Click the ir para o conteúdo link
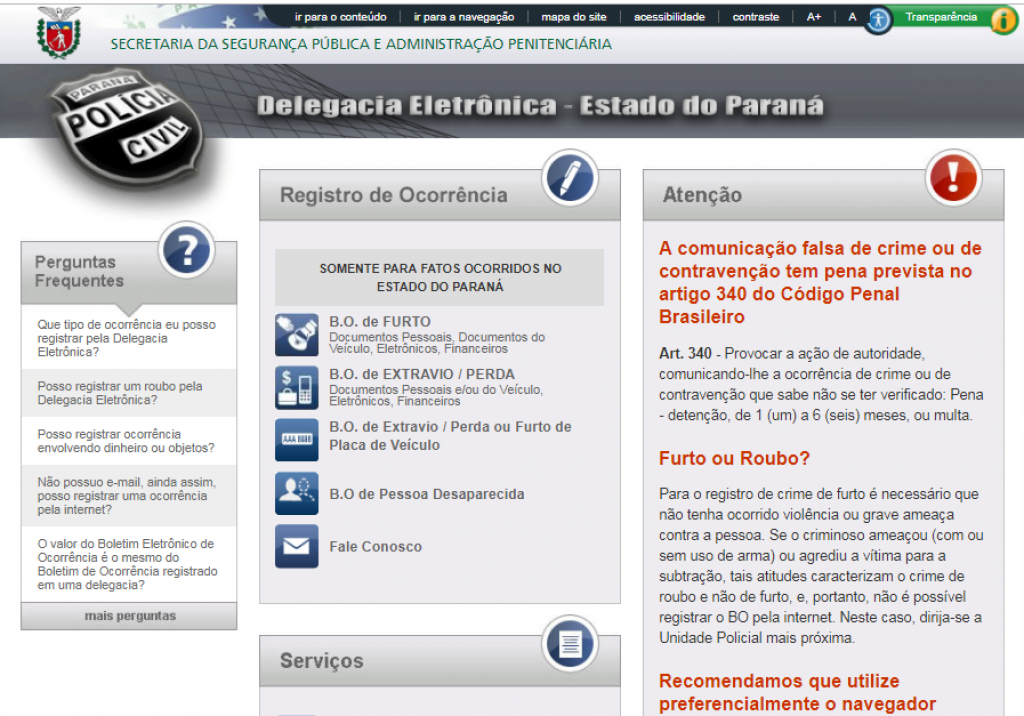Viewport: 1024px width, 716px height. 341,15
